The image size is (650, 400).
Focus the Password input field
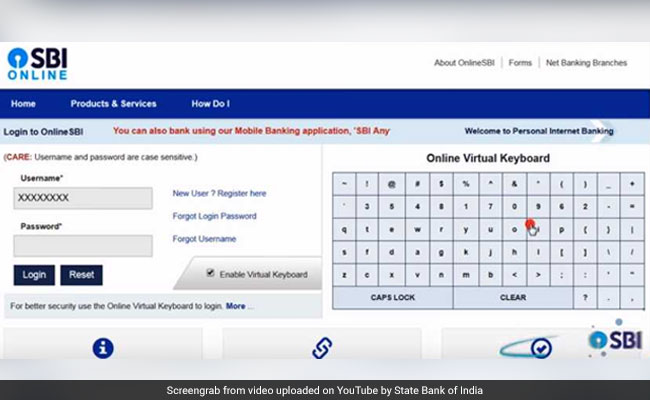point(83,246)
